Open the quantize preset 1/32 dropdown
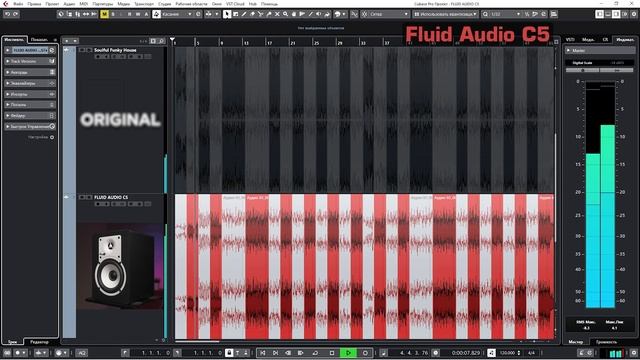640x360 pixels. click(505, 14)
